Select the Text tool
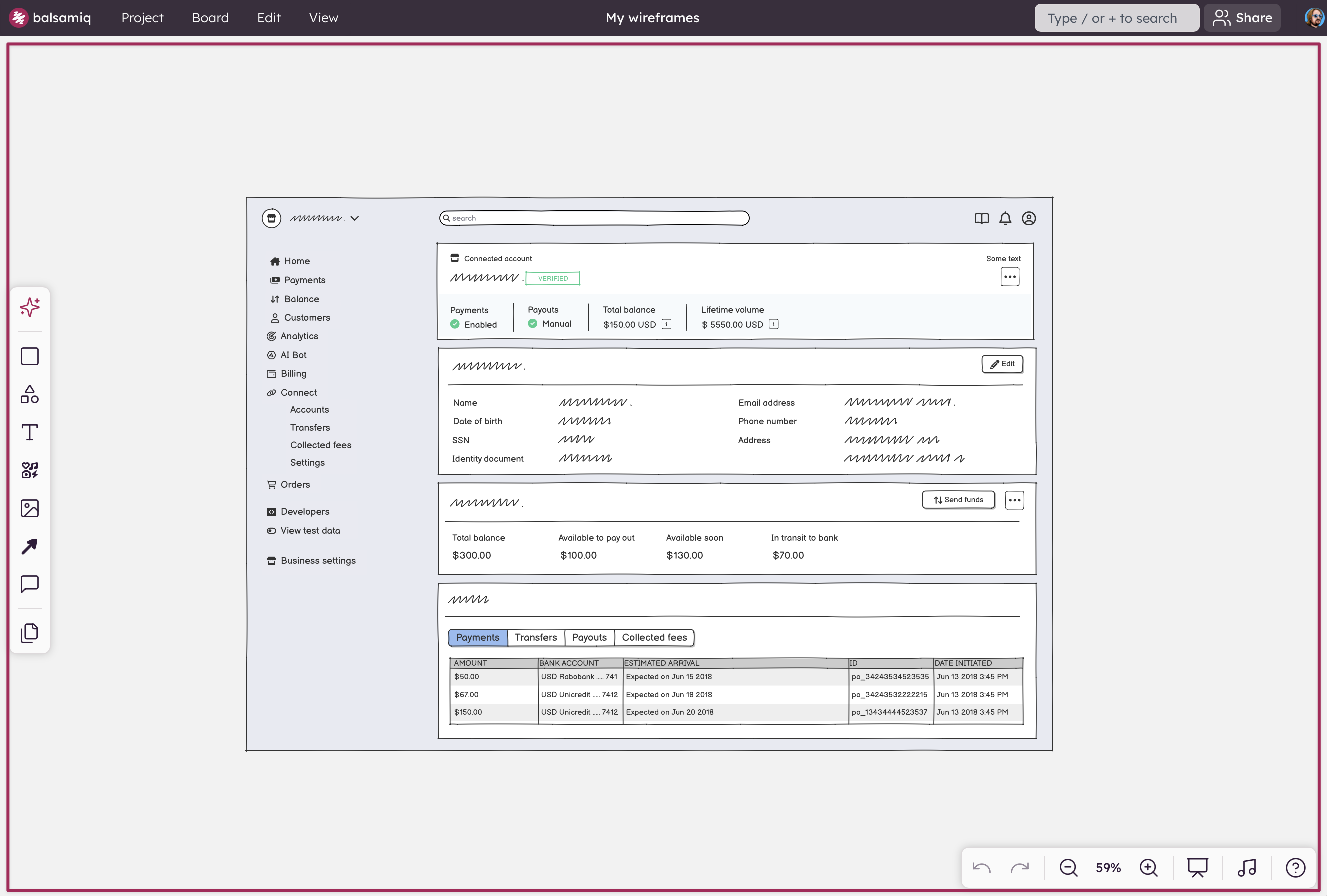The image size is (1327, 896). coord(29,432)
